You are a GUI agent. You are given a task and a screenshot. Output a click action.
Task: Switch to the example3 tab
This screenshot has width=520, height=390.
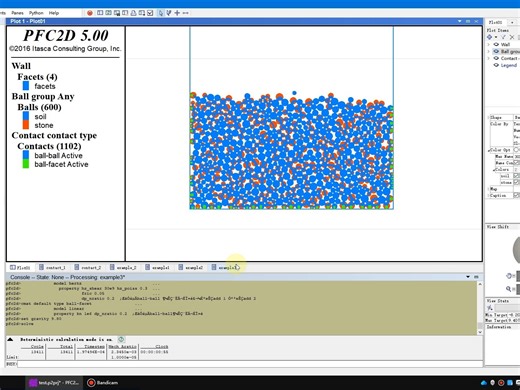(x=224, y=267)
